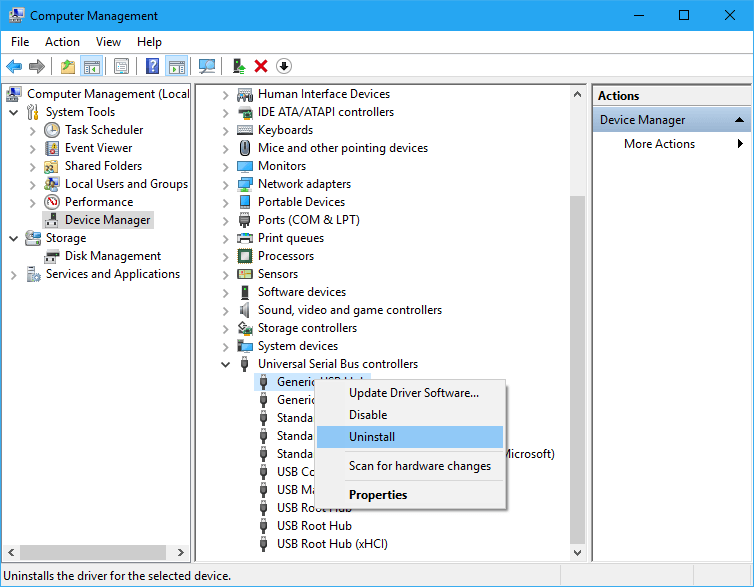Collapse Universal Serial Bus controllers category
Image resolution: width=754 pixels, height=587 pixels.
[x=225, y=364]
